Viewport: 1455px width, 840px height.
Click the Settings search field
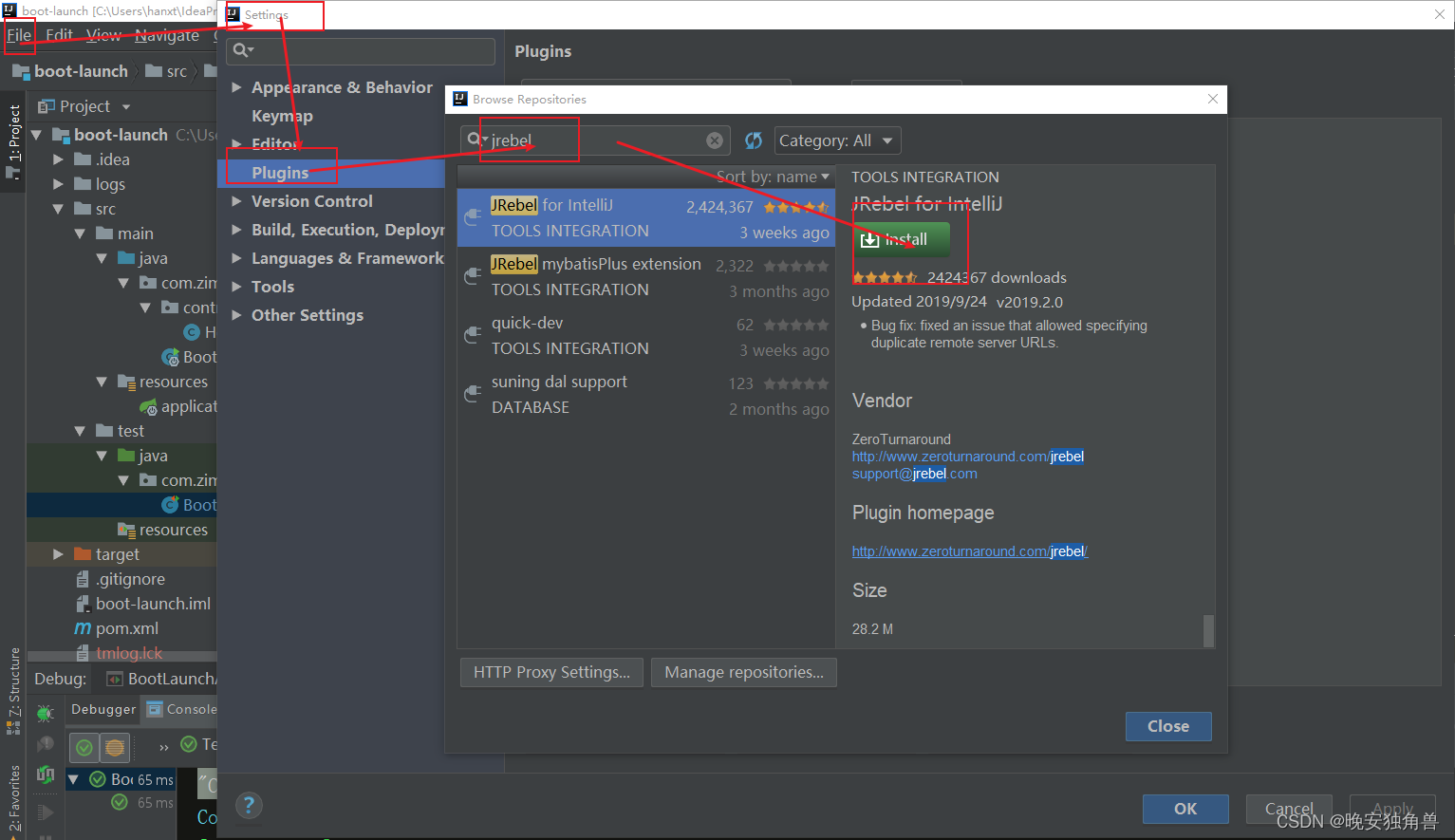coord(361,51)
